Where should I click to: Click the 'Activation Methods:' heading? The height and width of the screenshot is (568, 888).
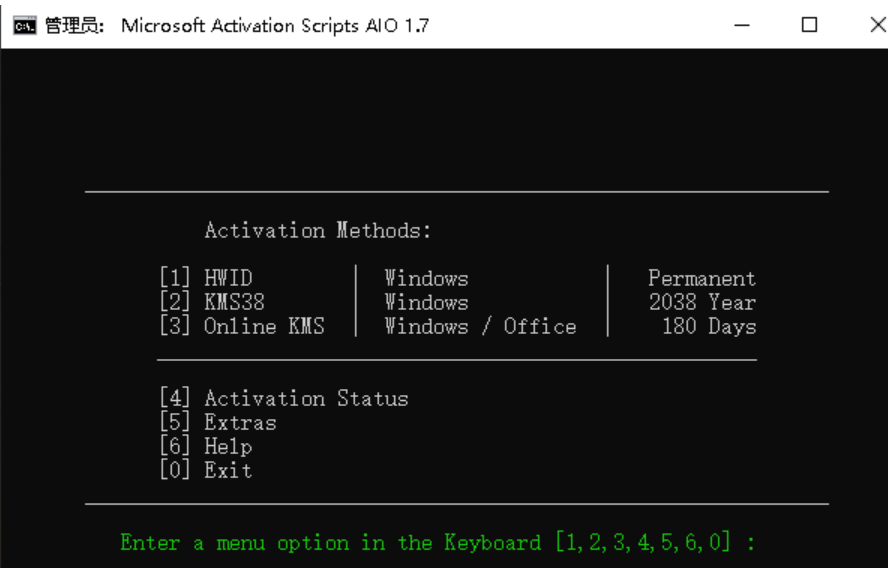318,231
